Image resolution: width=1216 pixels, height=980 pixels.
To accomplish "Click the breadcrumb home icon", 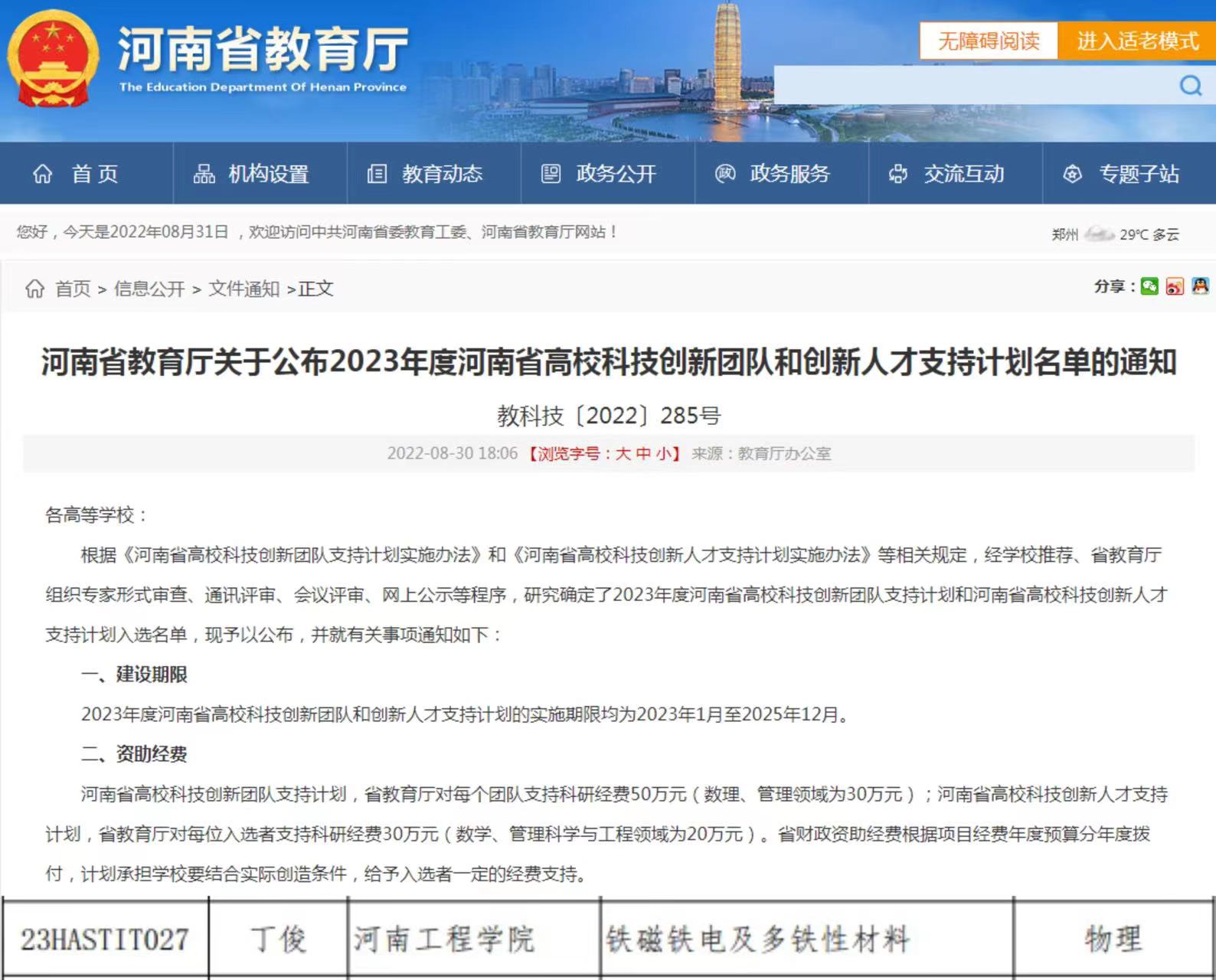I will point(34,289).
